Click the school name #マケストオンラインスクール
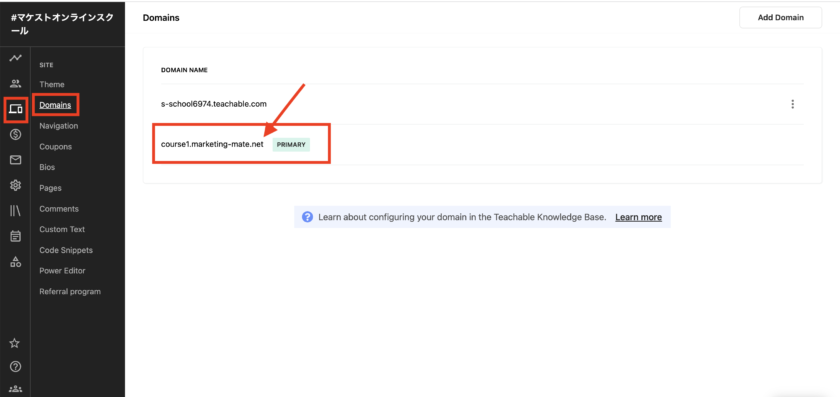 (62, 24)
